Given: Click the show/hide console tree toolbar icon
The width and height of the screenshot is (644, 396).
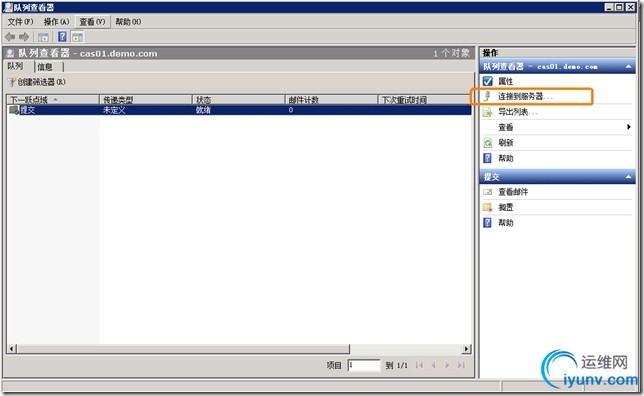Looking at the screenshot, I should [x=43, y=37].
